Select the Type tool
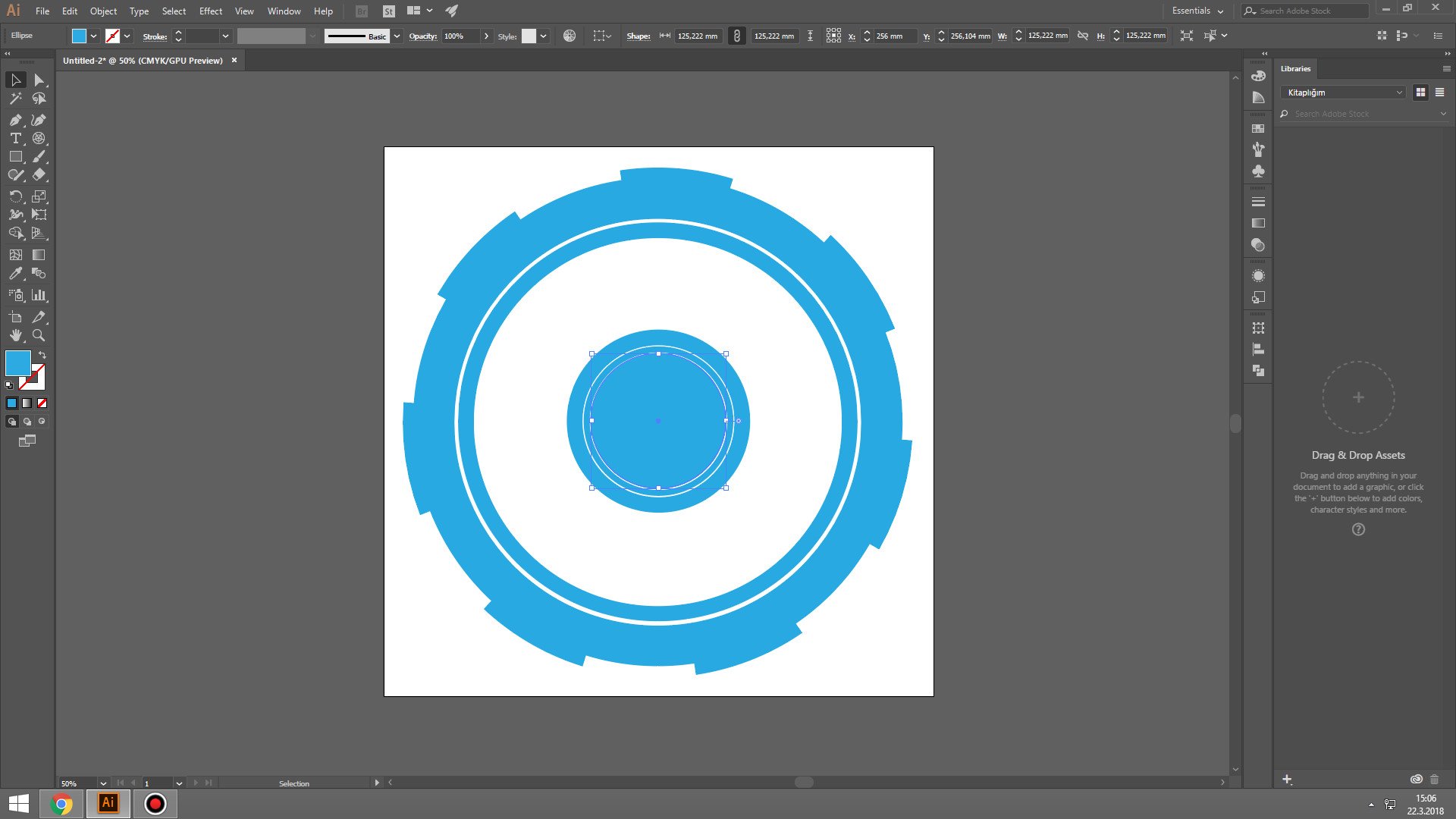1456x819 pixels. pos(15,138)
